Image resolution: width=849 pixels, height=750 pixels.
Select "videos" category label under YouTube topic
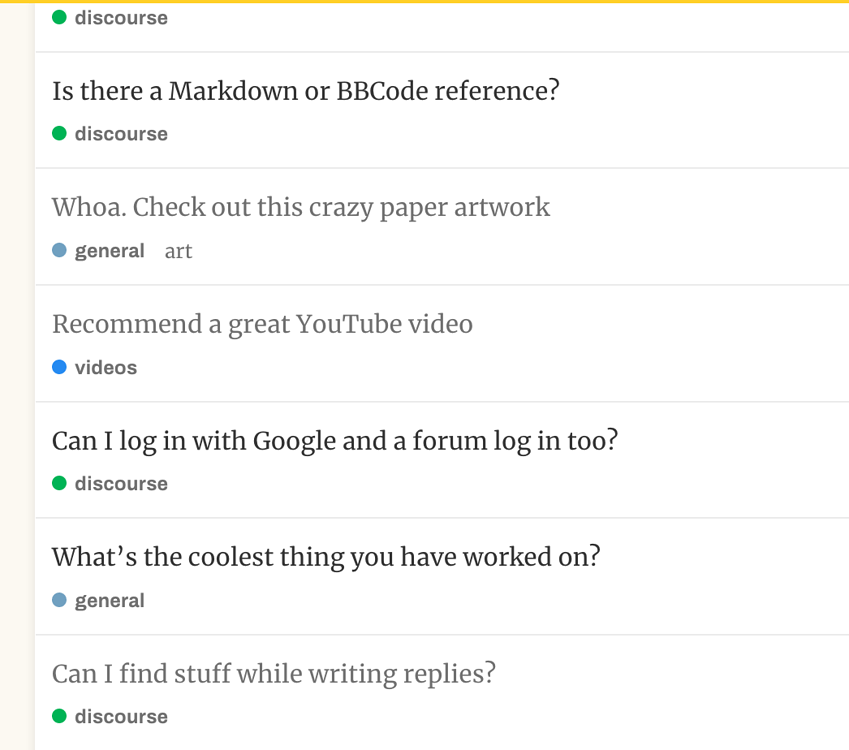coord(105,368)
